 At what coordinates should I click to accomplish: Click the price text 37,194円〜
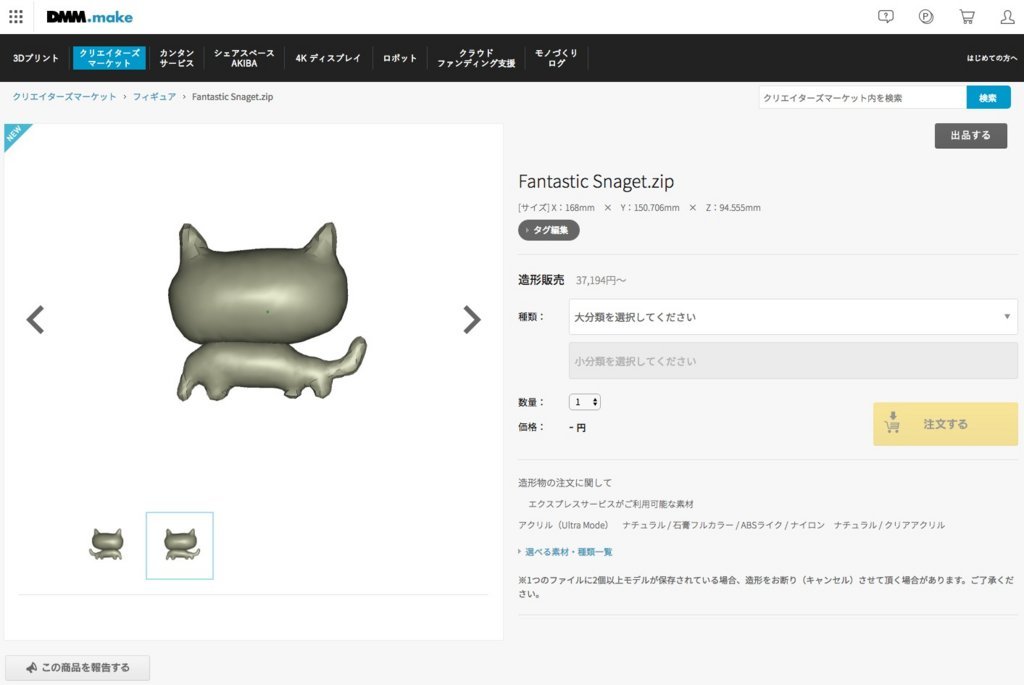tap(600, 280)
